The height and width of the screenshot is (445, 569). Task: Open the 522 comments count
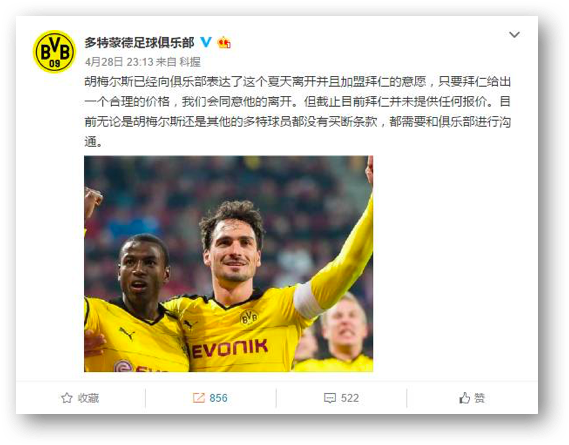point(350,398)
